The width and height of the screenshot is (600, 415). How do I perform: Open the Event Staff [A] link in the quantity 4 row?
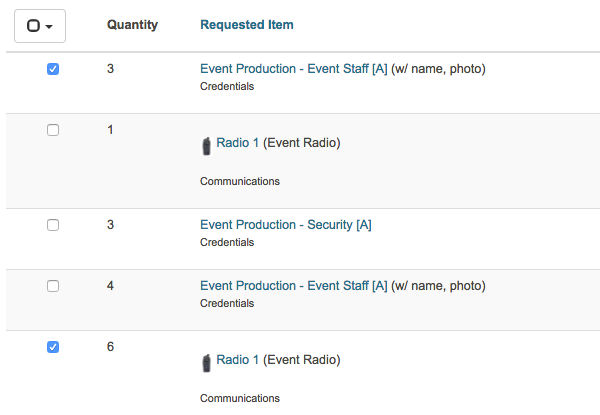(x=293, y=286)
